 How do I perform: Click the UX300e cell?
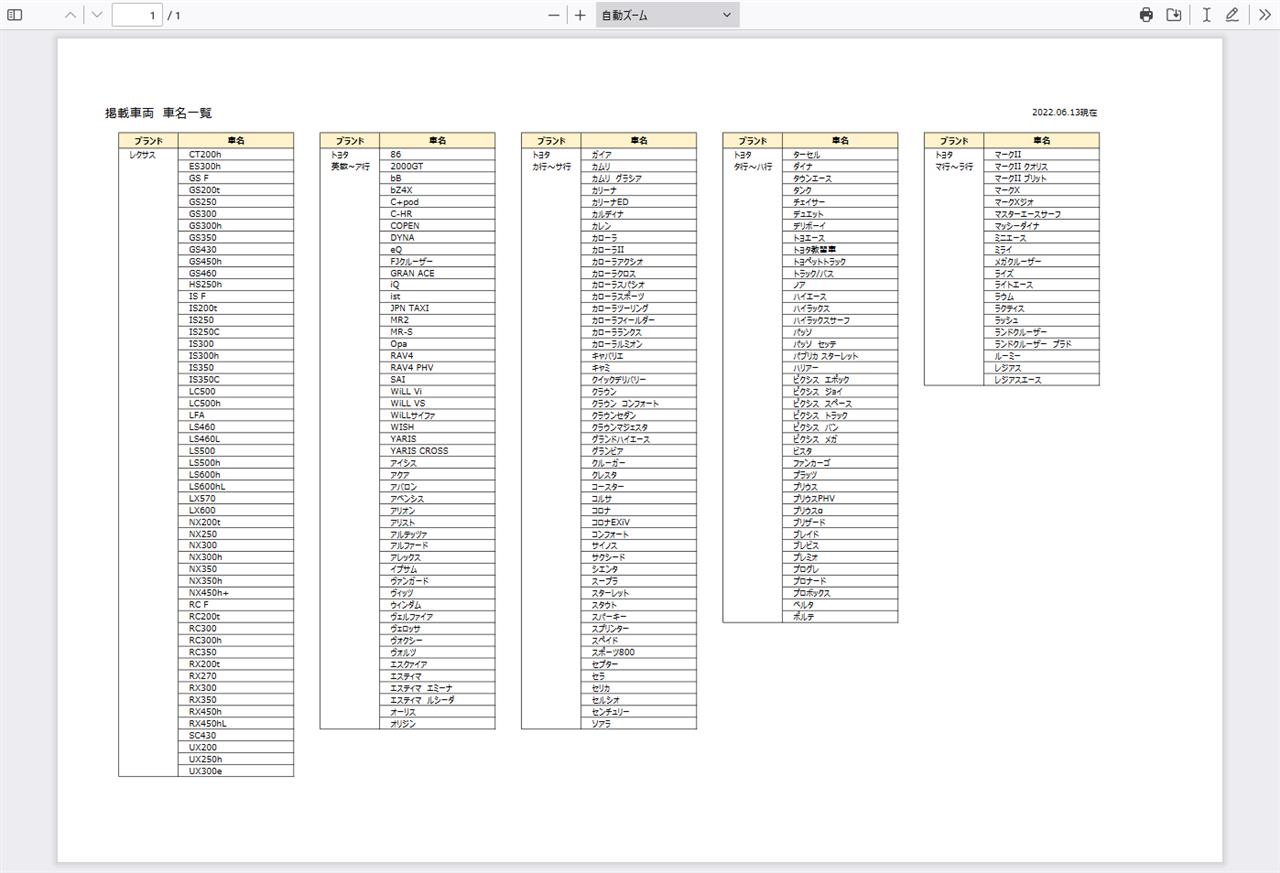coord(236,771)
